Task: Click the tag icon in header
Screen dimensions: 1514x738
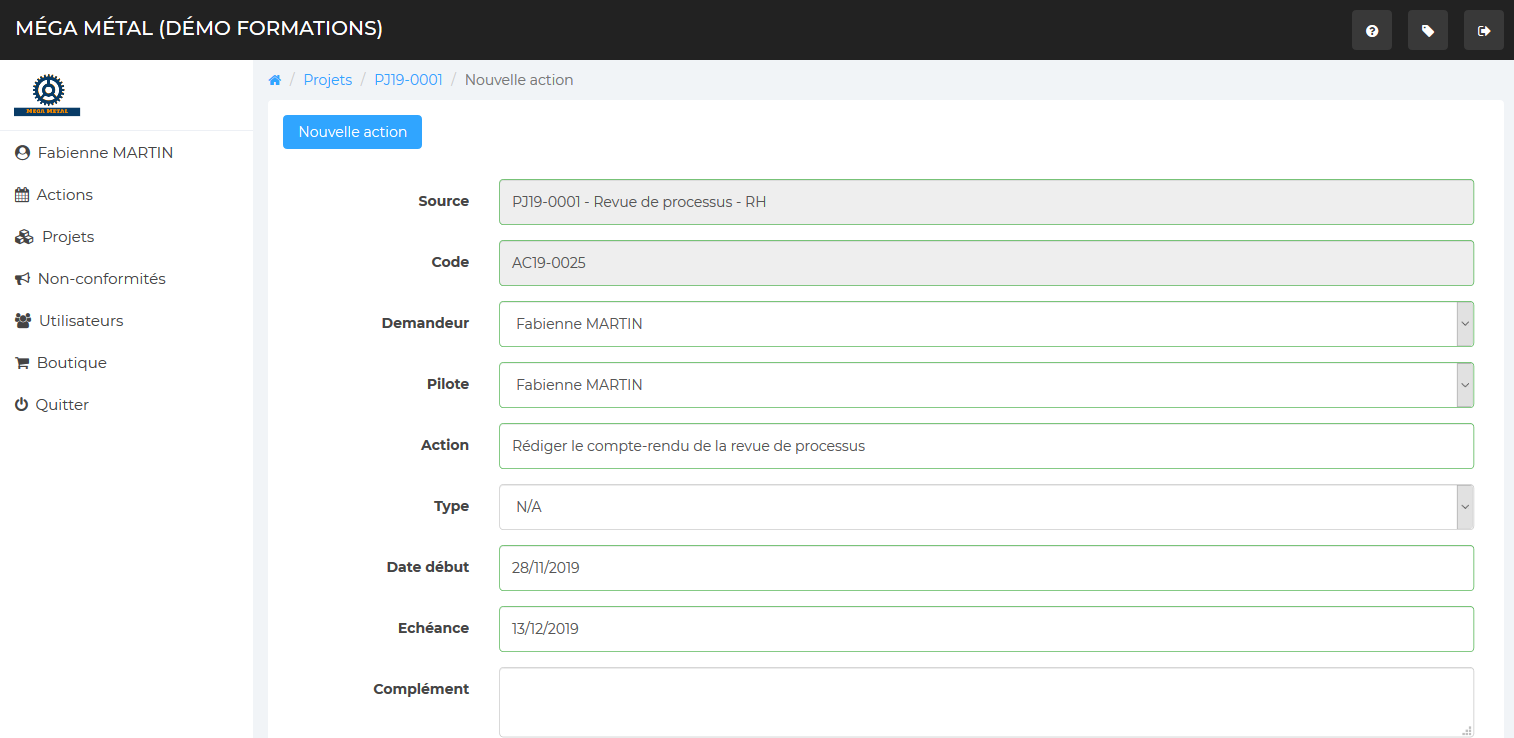Action: [x=1427, y=31]
